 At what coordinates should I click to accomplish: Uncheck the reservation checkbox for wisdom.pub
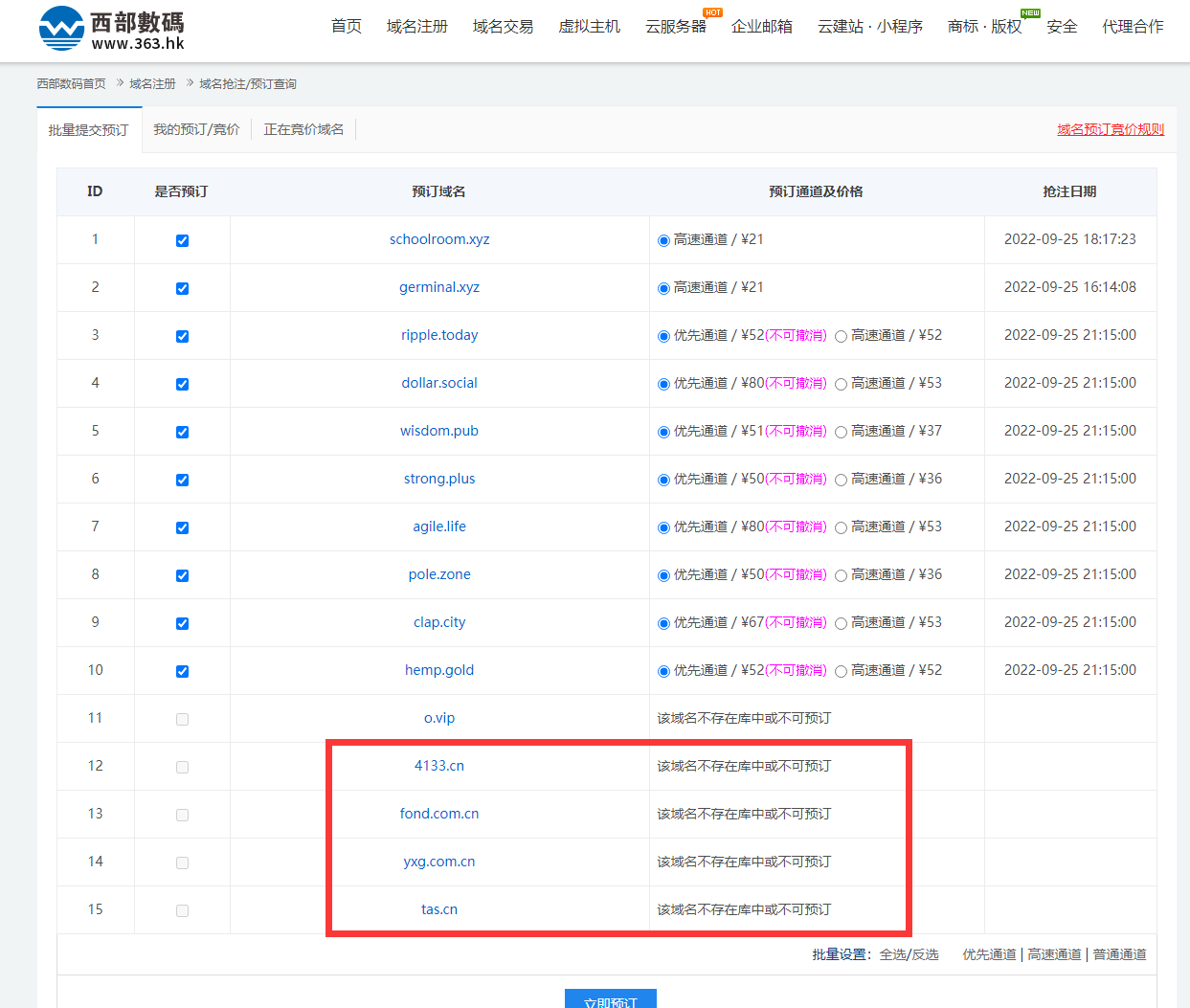click(x=182, y=431)
